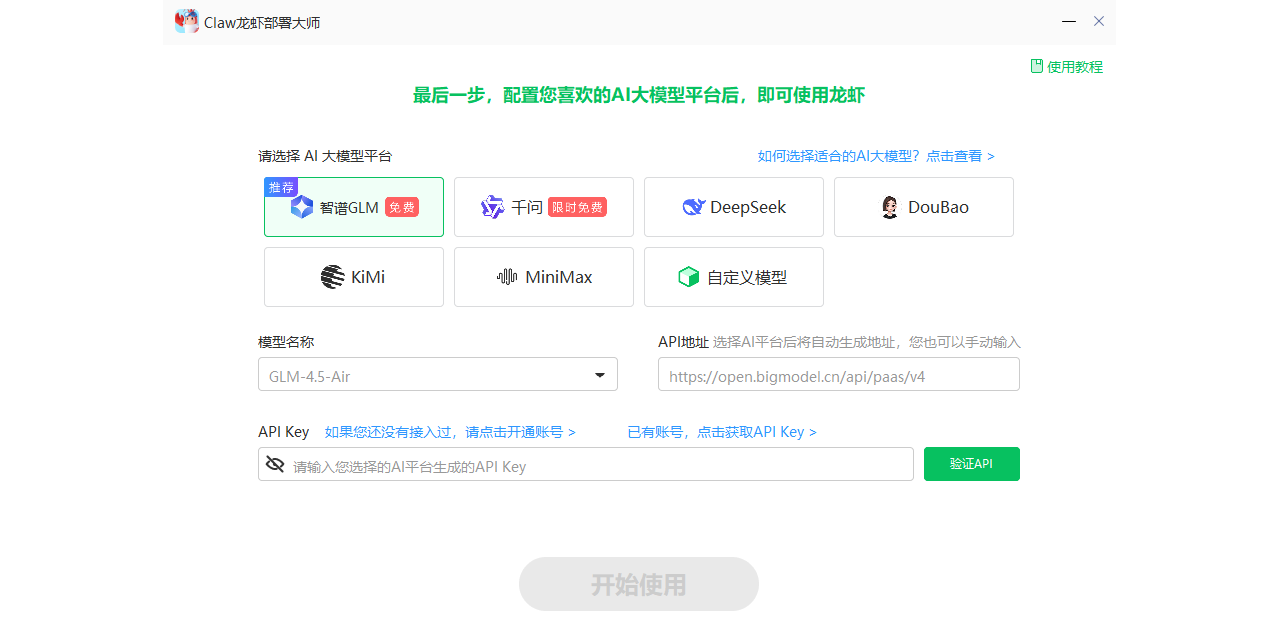Click the 开始使用 button
Image resolution: width=1280 pixels, height=640 pixels.
point(638,584)
